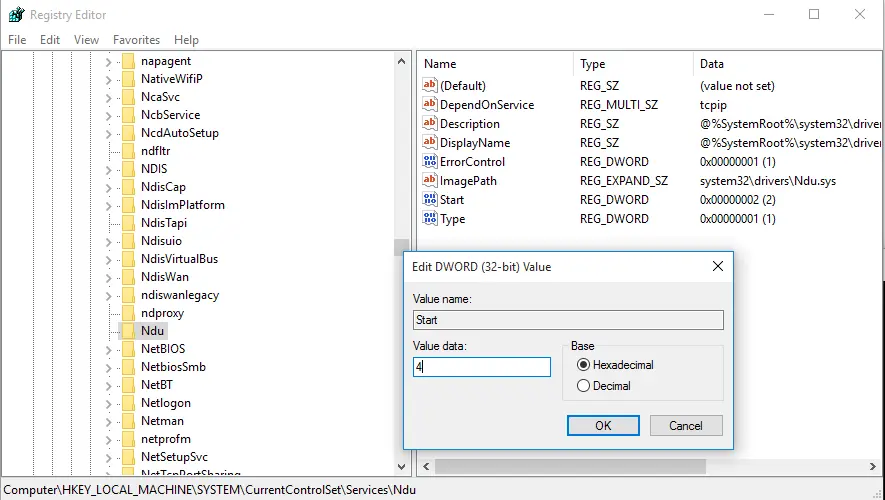Click the ImagePath data system32\drivers\Ndu.sys

coord(768,181)
